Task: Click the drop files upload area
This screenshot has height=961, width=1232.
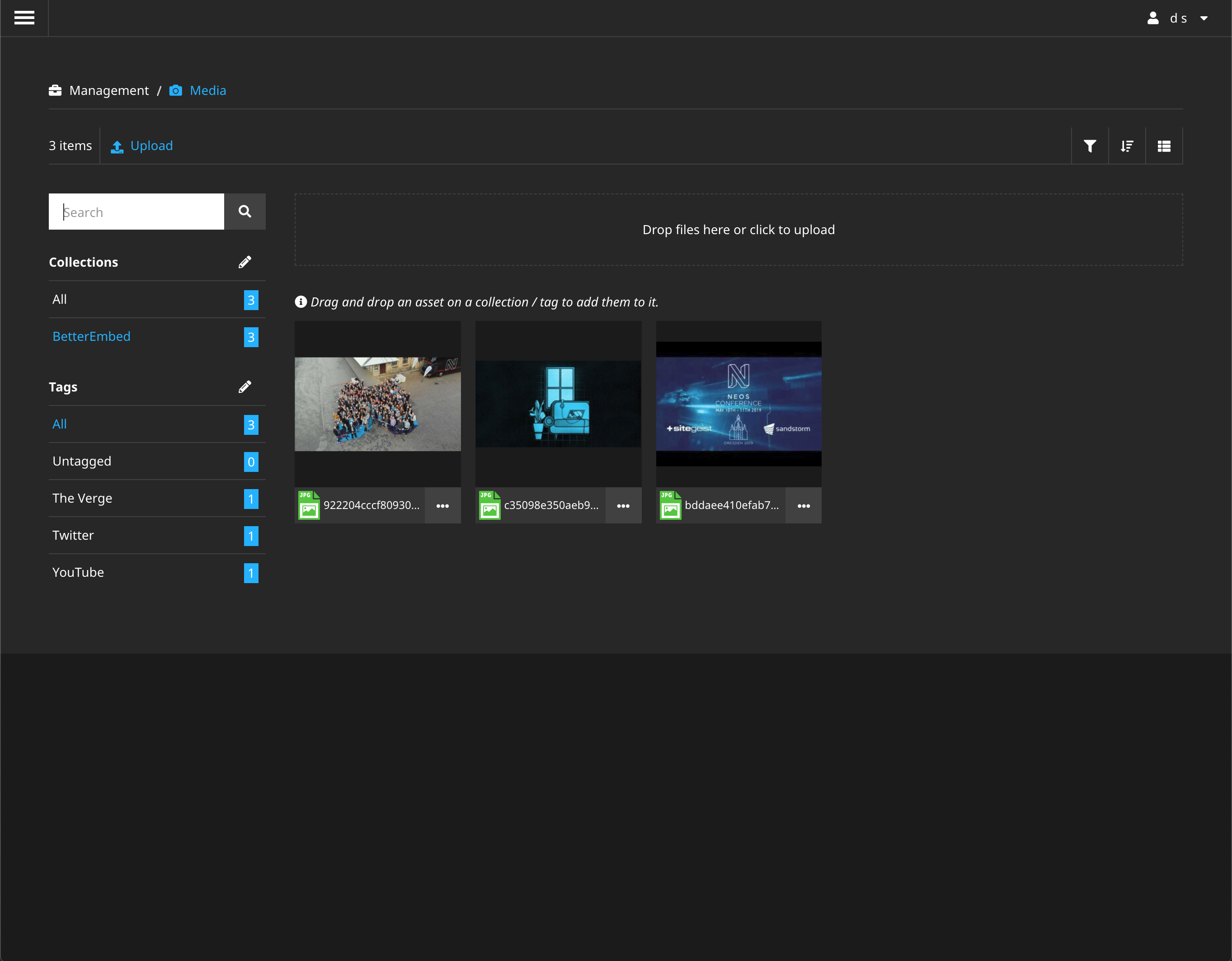Action: point(738,230)
